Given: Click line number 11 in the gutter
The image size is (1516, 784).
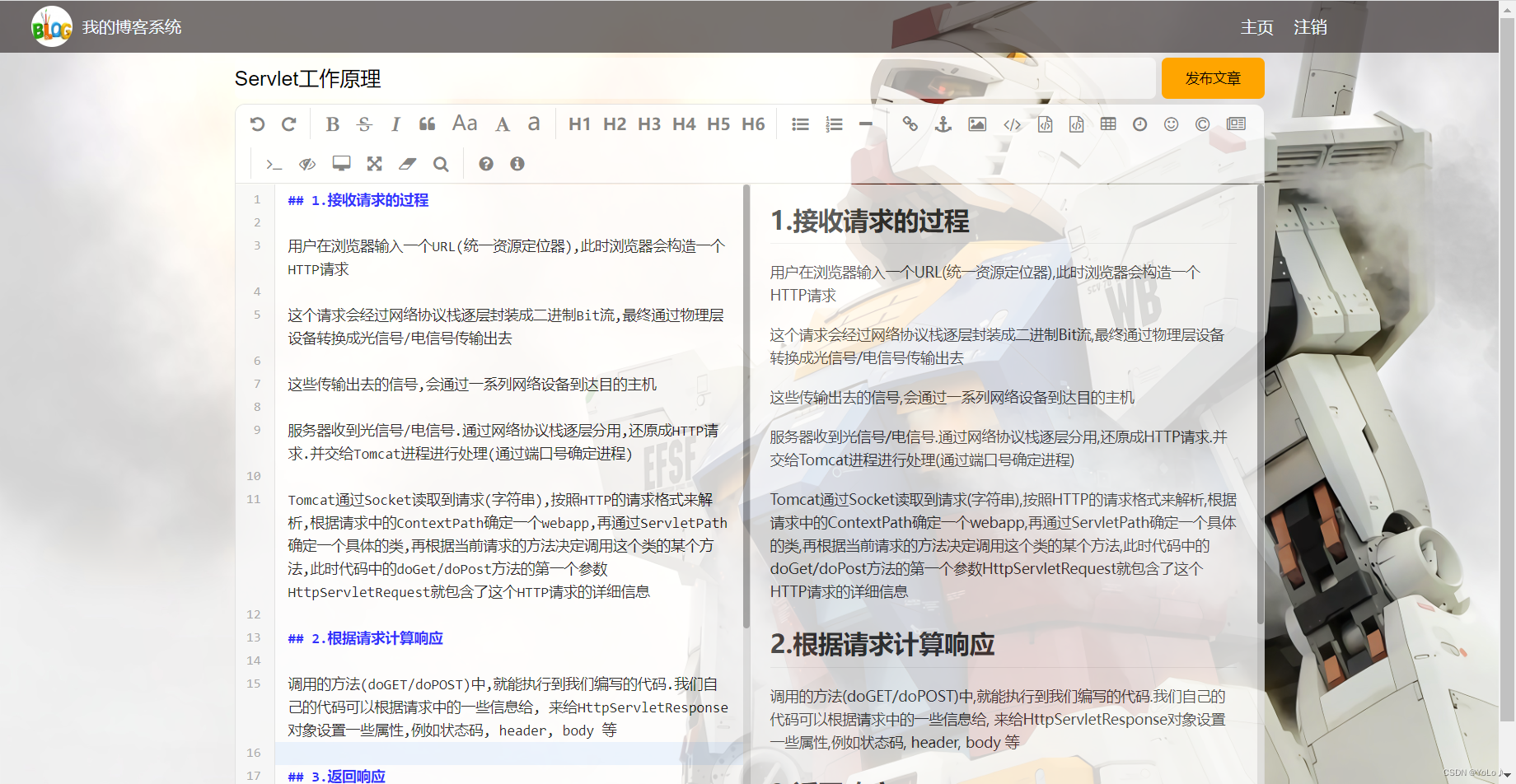Looking at the screenshot, I should (x=254, y=499).
